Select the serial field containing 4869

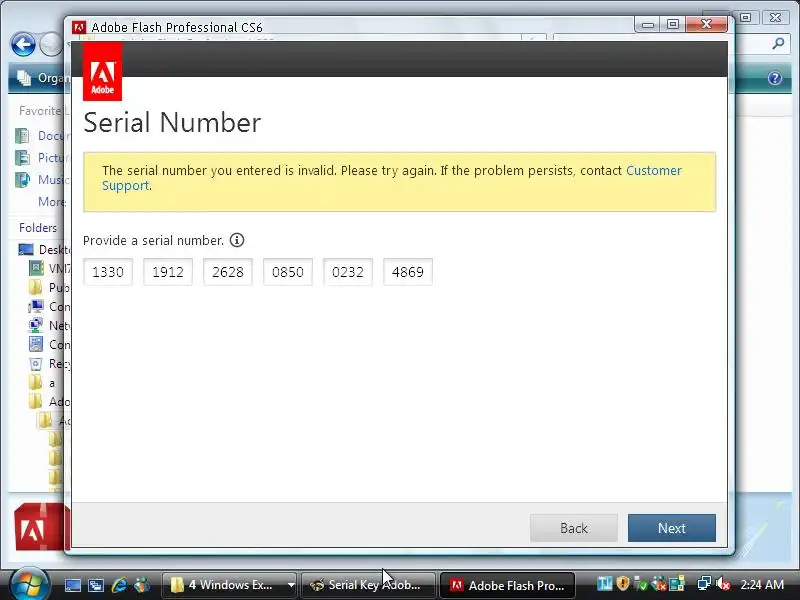coord(408,272)
